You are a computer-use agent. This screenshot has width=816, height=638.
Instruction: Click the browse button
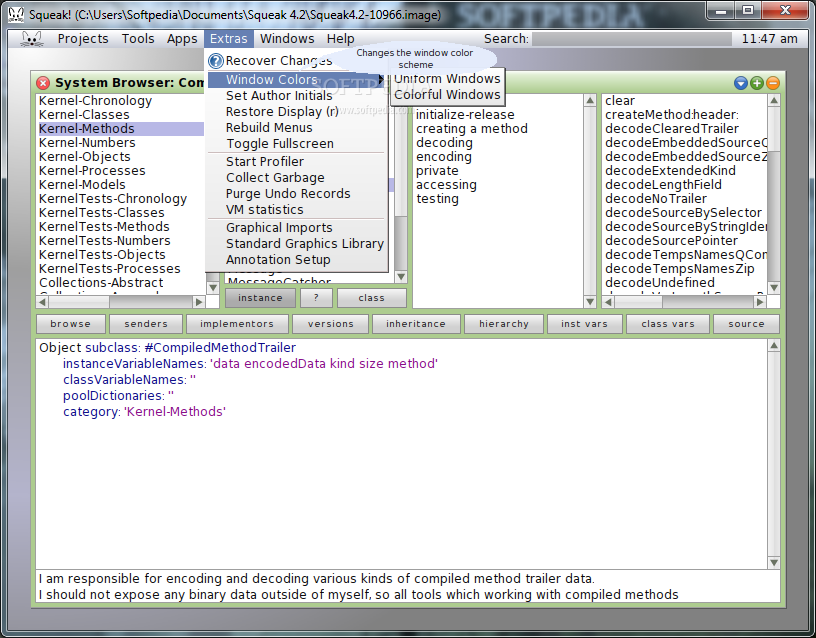pyautogui.click(x=70, y=324)
